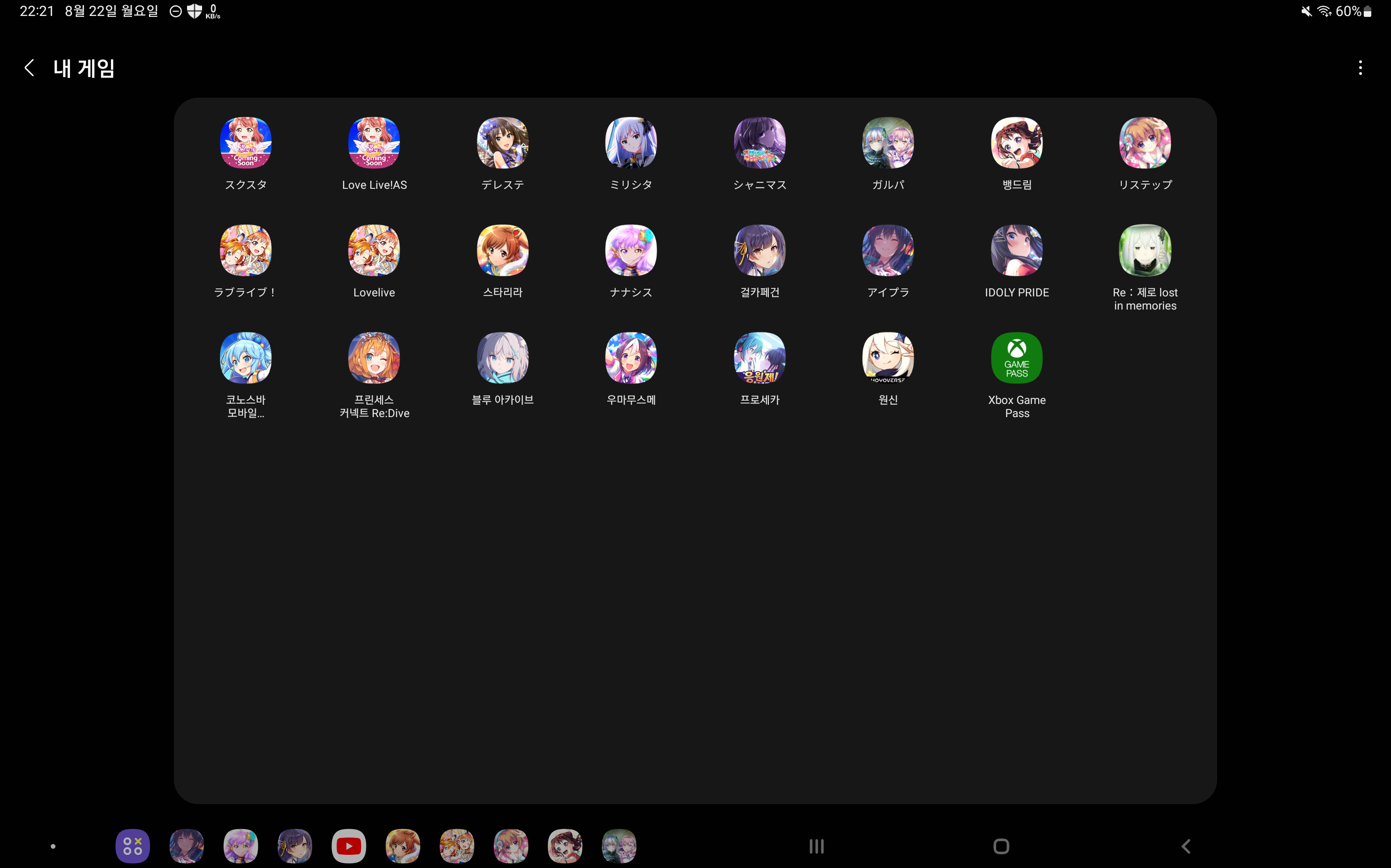Go back from the 내 게임 screen
The image size is (1391, 868).
[x=29, y=68]
